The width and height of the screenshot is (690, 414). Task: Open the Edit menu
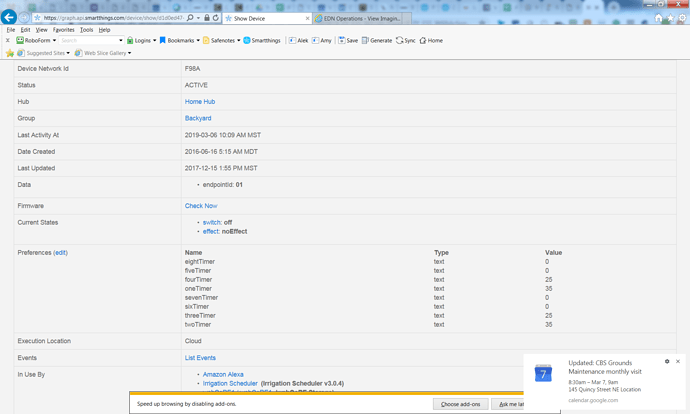tap(26, 30)
